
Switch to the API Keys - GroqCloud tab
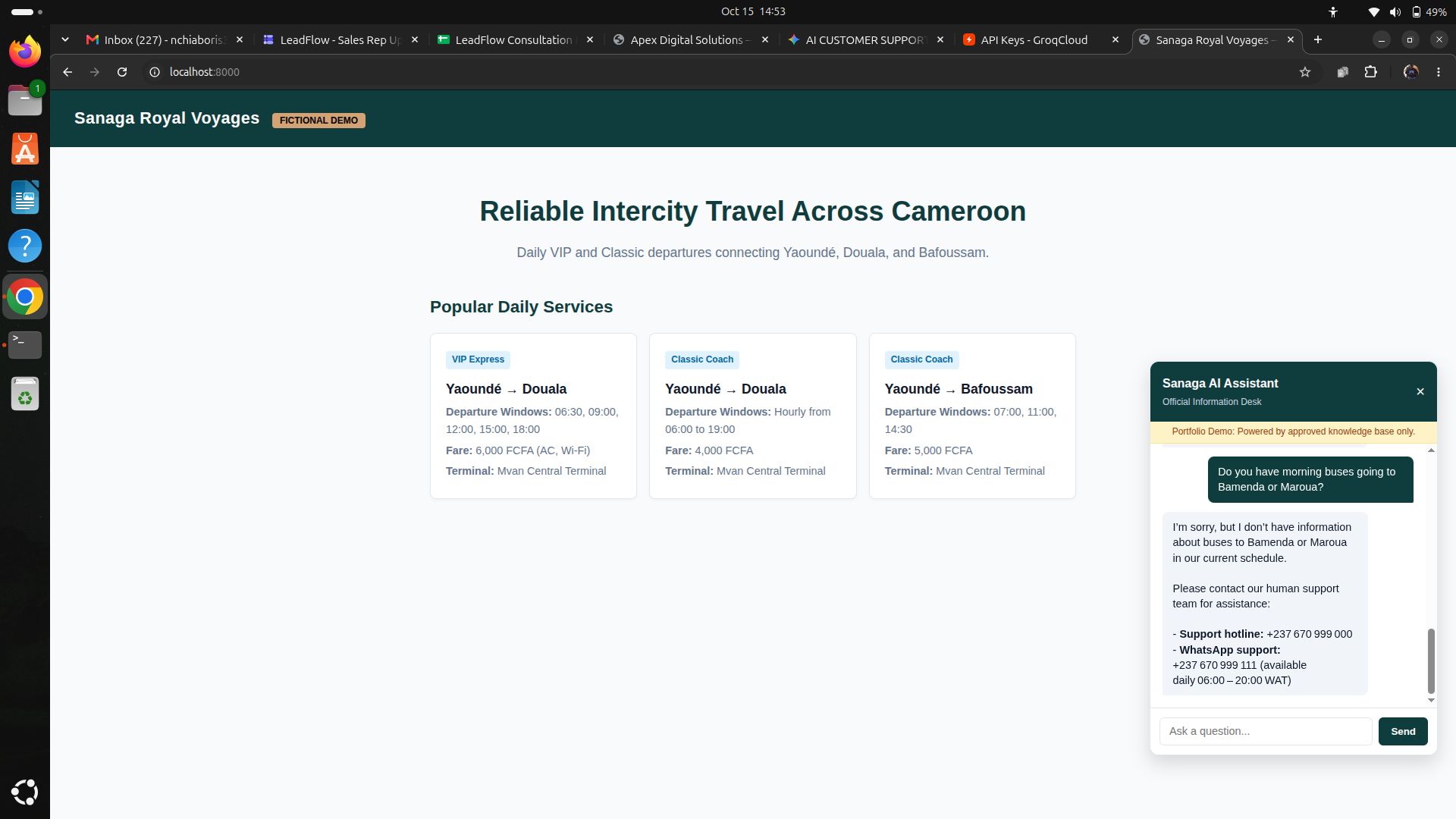(1040, 40)
